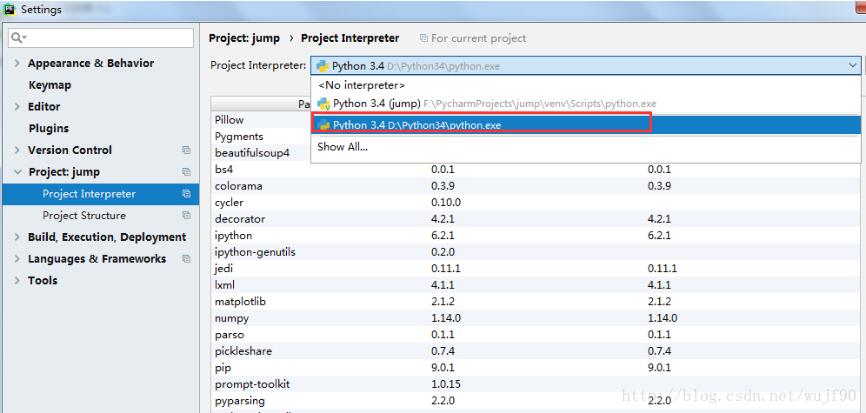Select the pip package row
Screen dimensions: 866x413
pos(535,368)
